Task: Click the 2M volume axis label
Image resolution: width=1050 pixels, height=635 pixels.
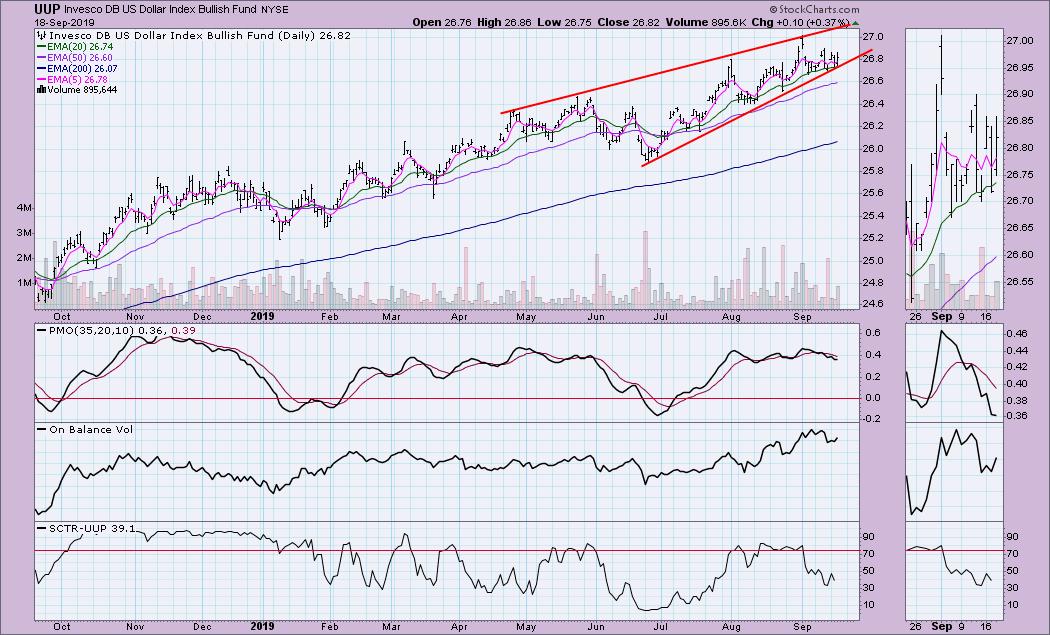Action: pos(25,258)
